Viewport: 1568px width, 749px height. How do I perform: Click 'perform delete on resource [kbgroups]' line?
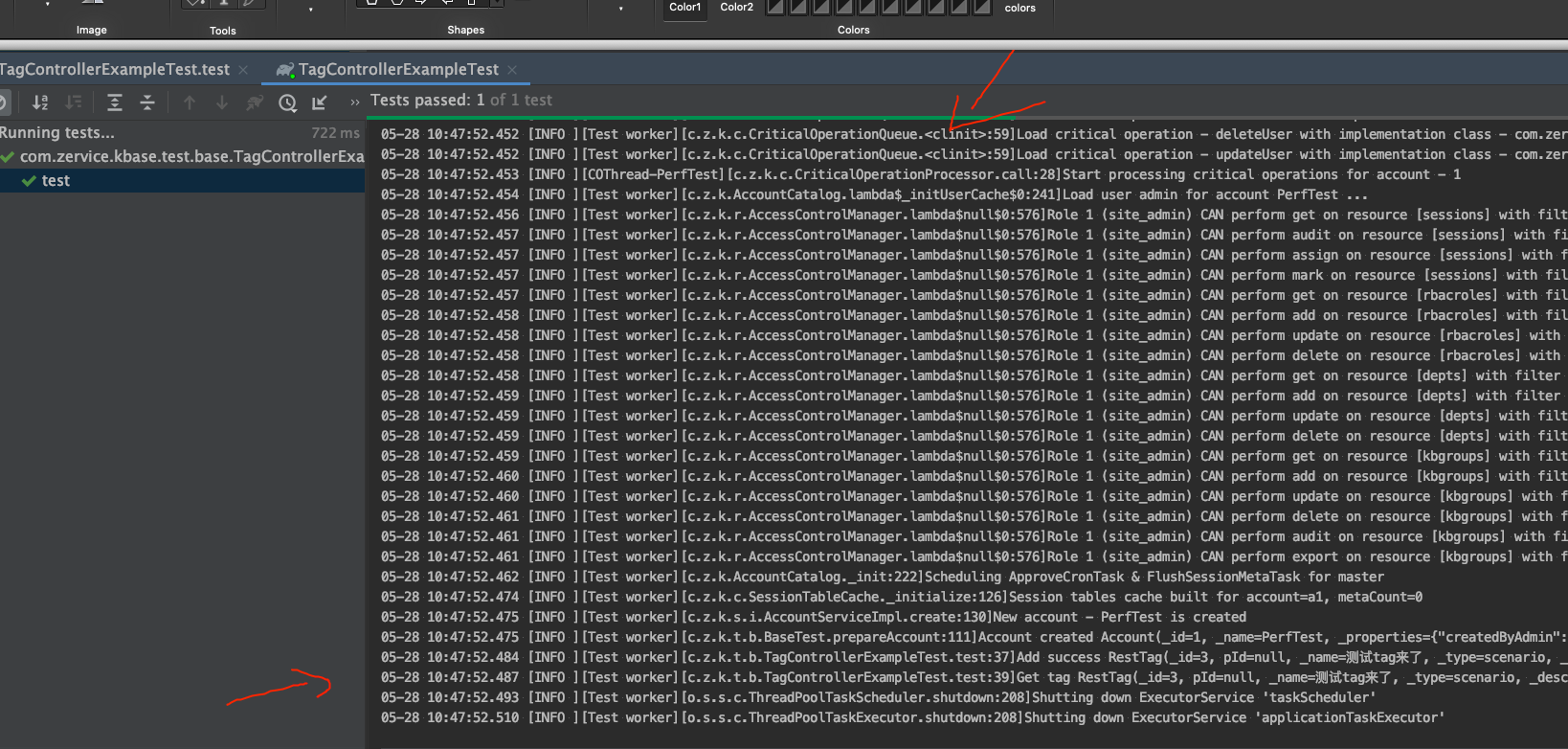(974, 516)
